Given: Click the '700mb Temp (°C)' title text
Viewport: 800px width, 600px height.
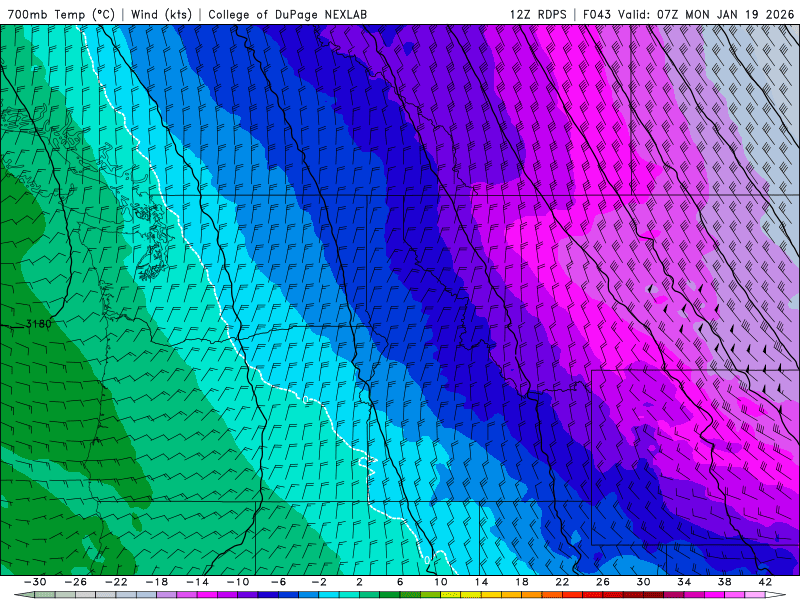Looking at the screenshot, I should tap(61, 14).
